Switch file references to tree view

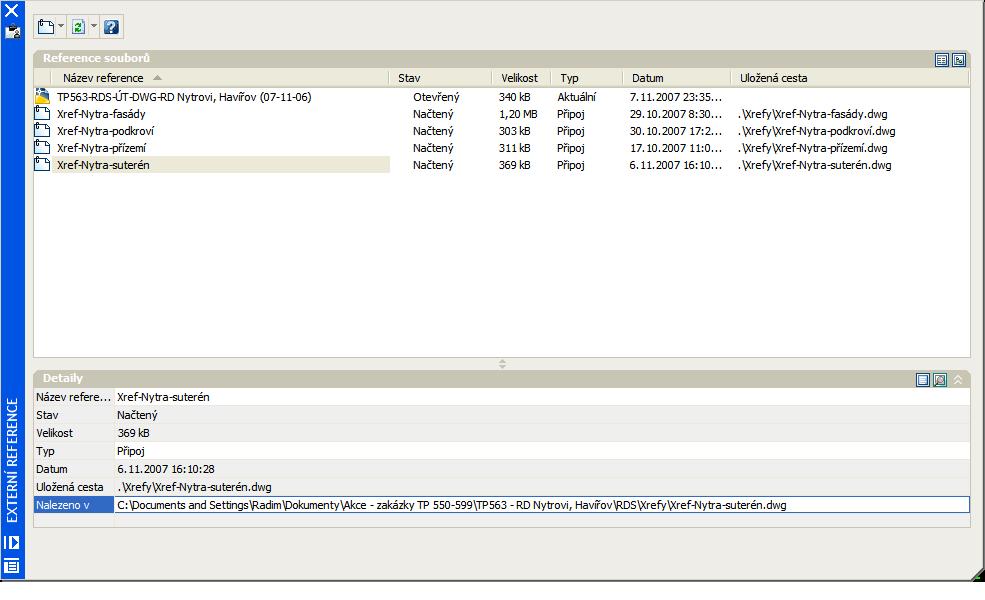[959, 60]
